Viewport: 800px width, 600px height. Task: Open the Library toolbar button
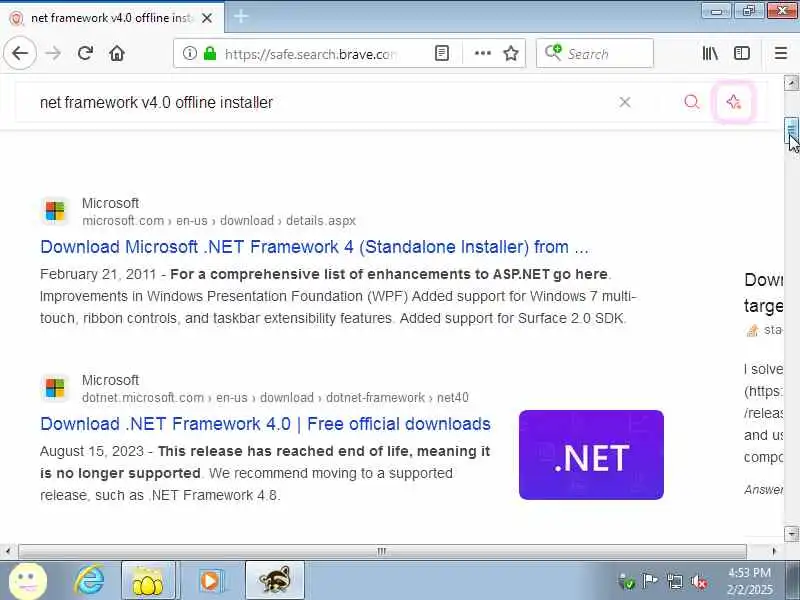click(x=710, y=53)
